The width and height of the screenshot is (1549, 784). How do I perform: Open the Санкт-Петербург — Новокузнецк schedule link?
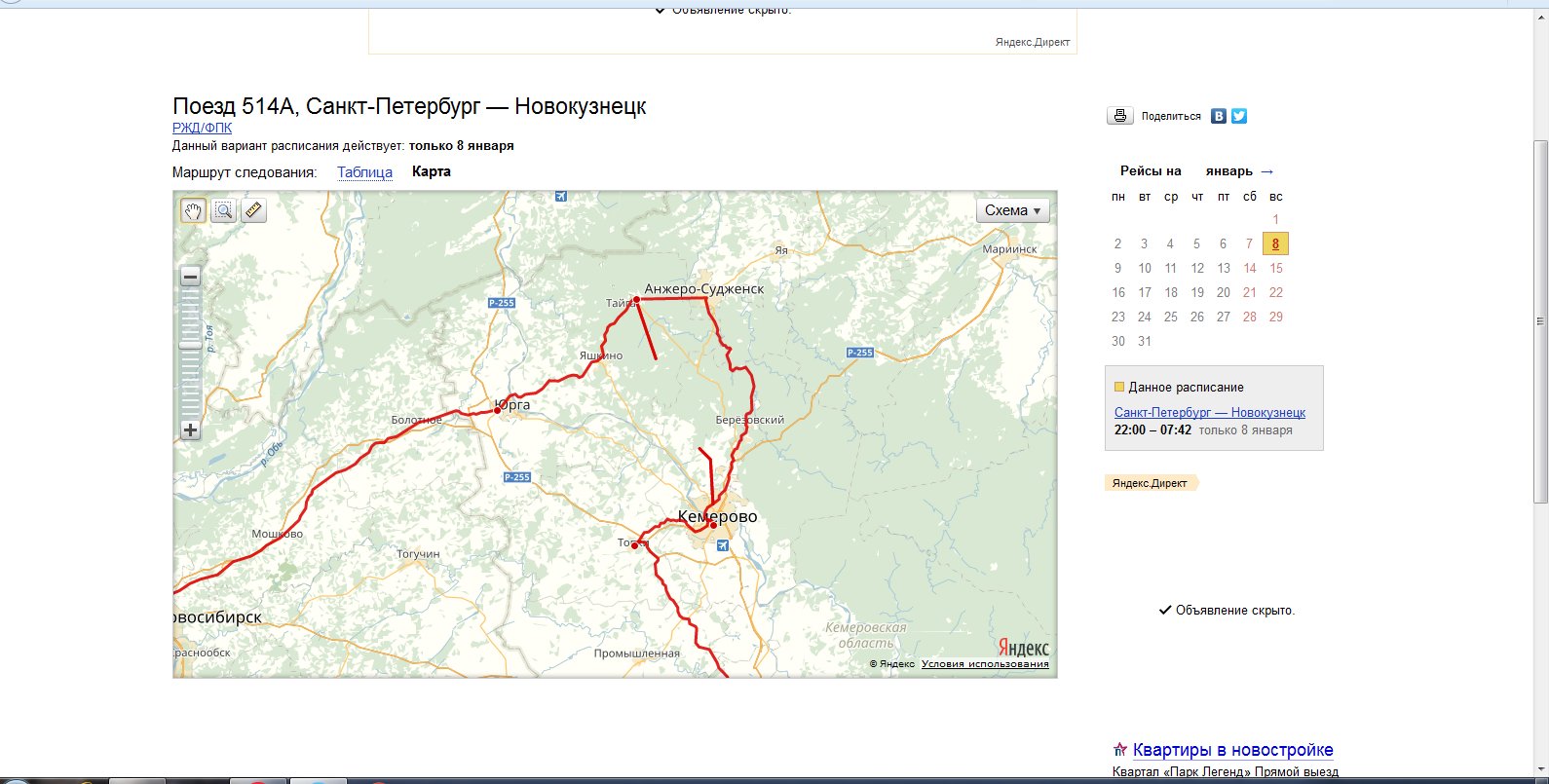[x=1209, y=412]
